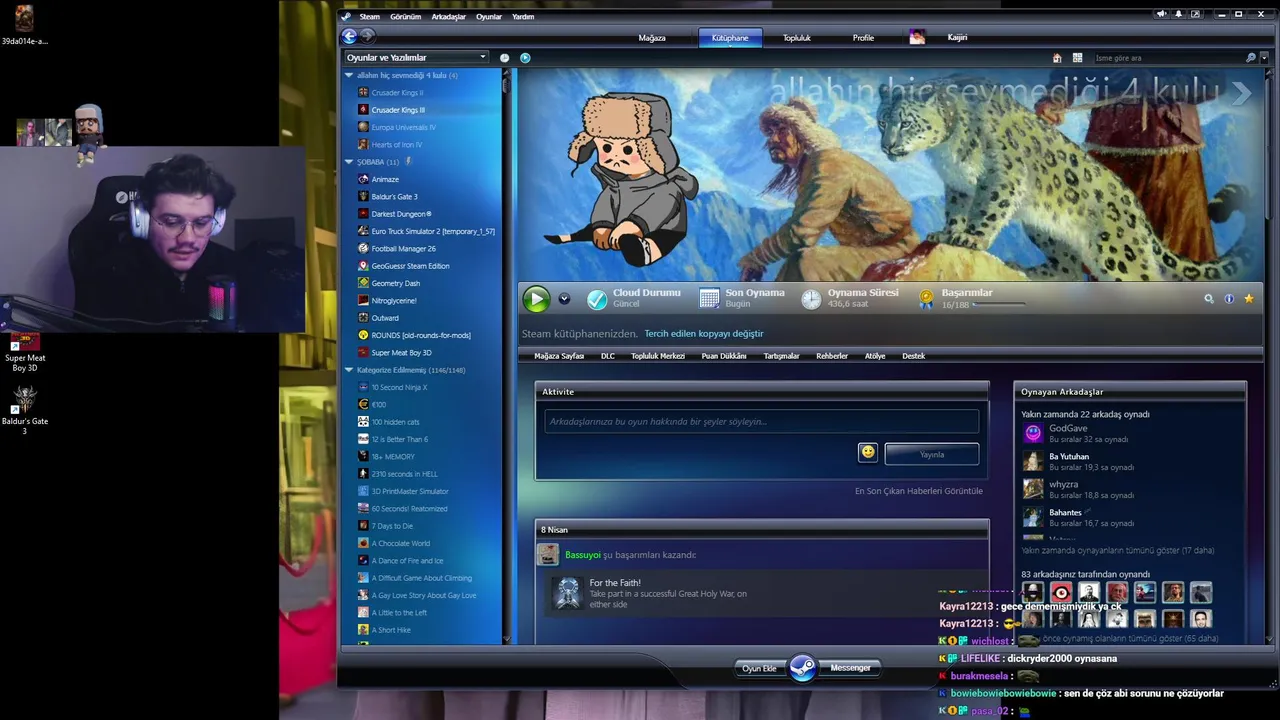Click the ROUNDS game icon
This screenshot has width=1280, height=720.
(x=363, y=335)
